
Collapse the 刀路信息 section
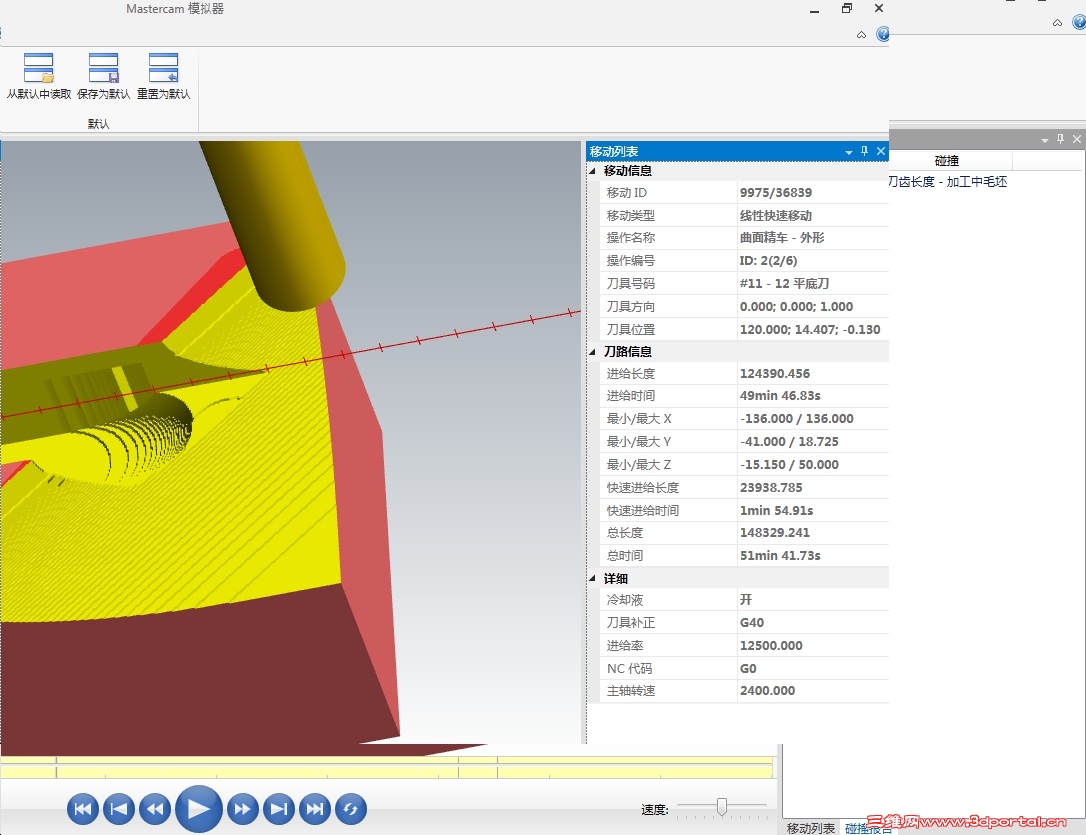coord(592,352)
